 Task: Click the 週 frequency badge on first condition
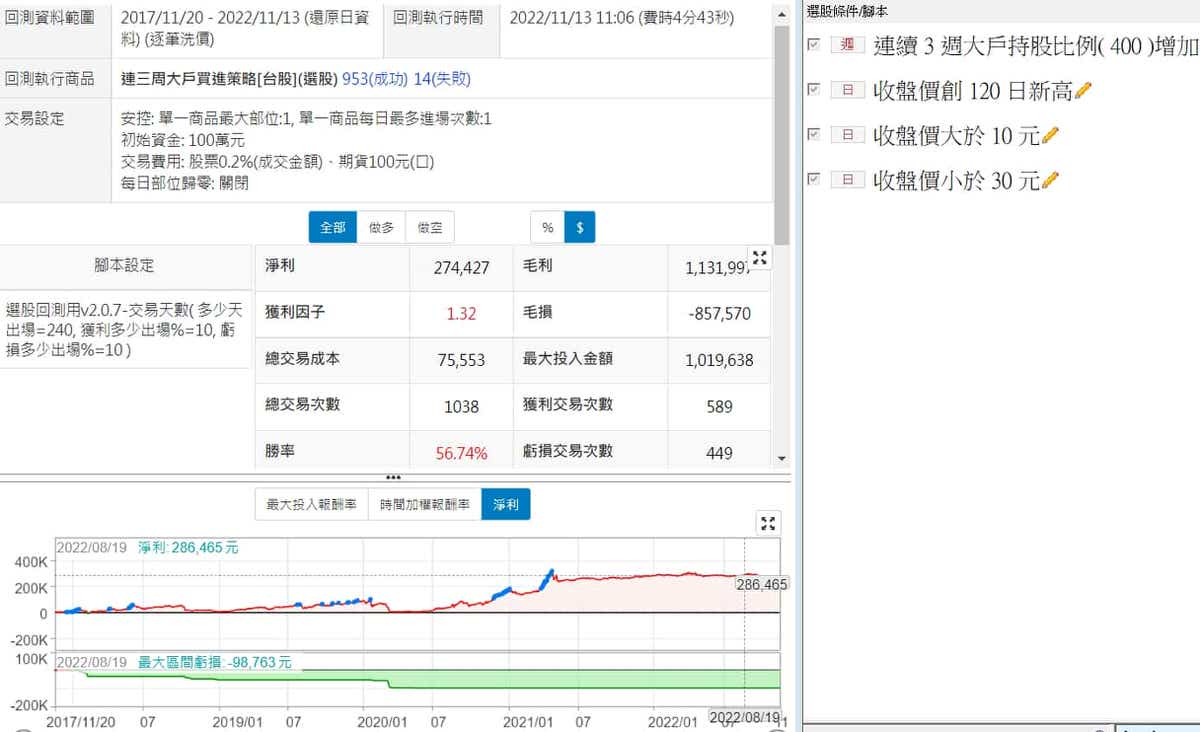pyautogui.click(x=848, y=45)
